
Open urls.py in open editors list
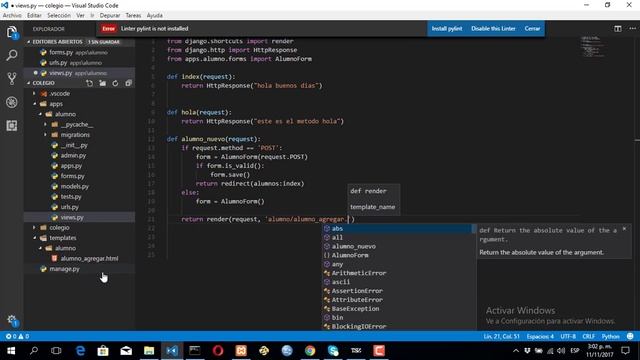click(80, 62)
